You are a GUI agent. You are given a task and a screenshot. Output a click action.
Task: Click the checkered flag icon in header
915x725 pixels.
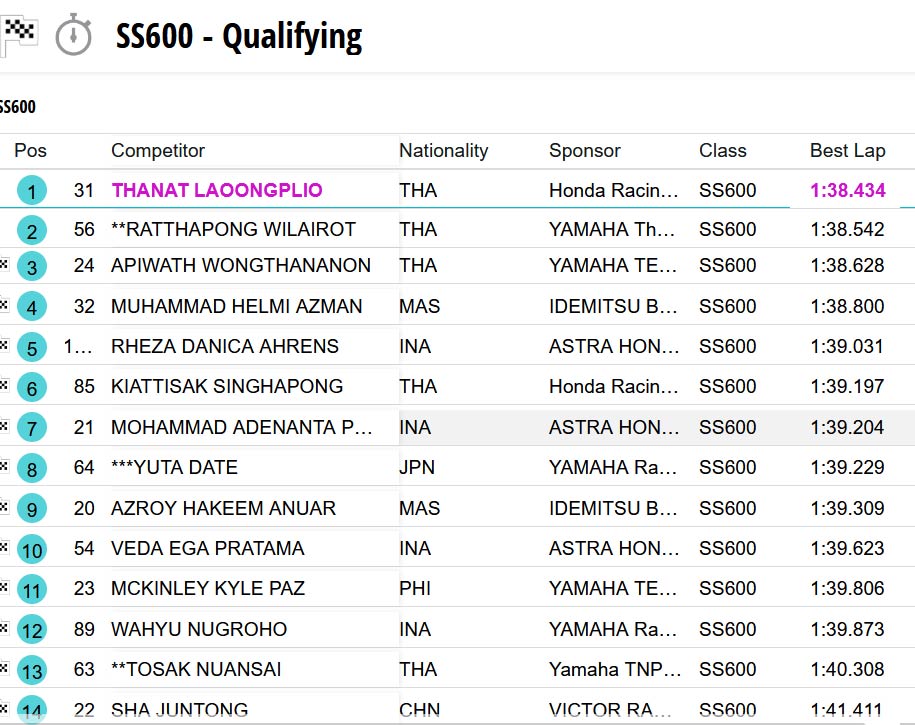tap(19, 35)
